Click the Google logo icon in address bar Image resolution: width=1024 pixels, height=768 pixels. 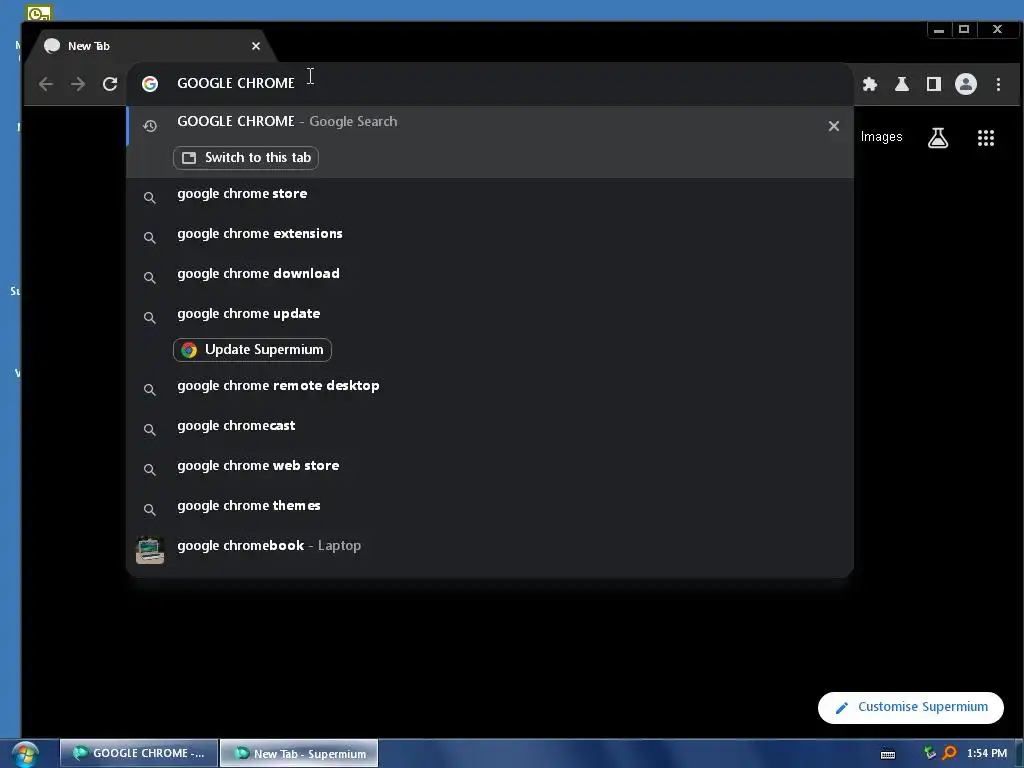click(x=150, y=84)
